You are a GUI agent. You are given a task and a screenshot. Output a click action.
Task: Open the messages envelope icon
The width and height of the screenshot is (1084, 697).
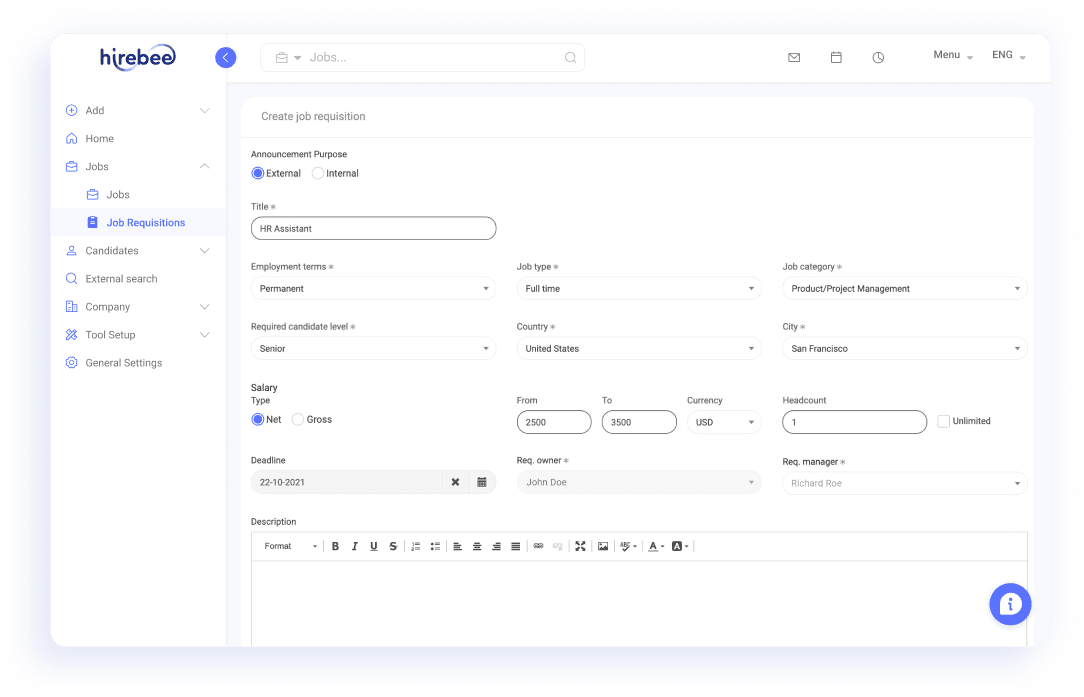794,57
